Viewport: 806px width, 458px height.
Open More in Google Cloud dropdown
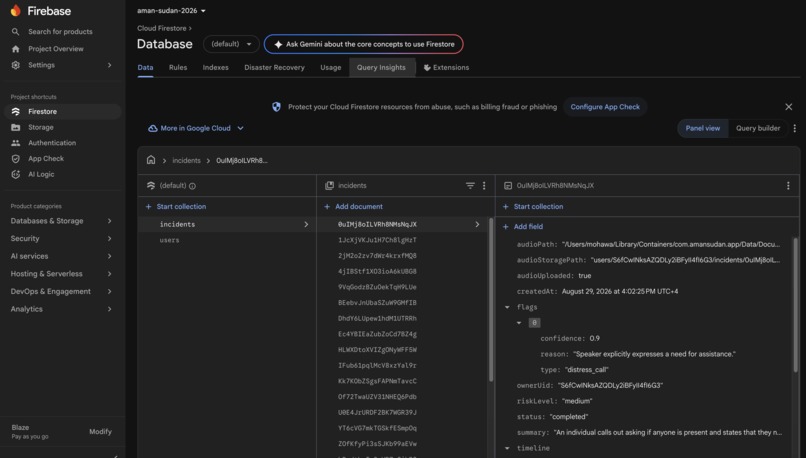[196, 129]
